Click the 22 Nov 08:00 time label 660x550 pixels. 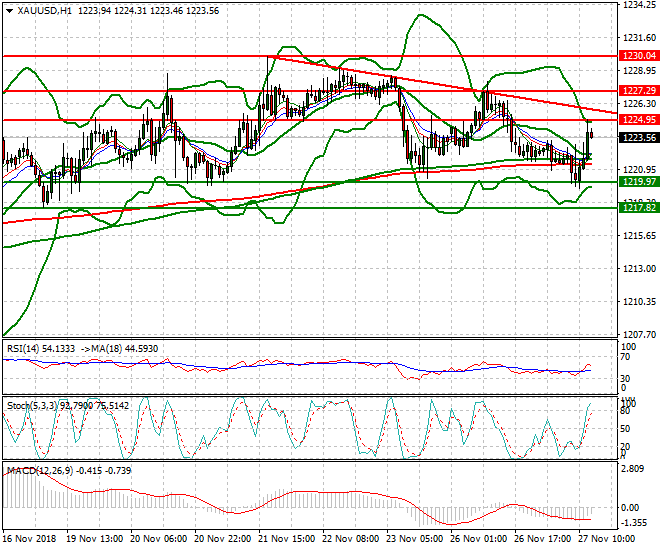[351, 539]
